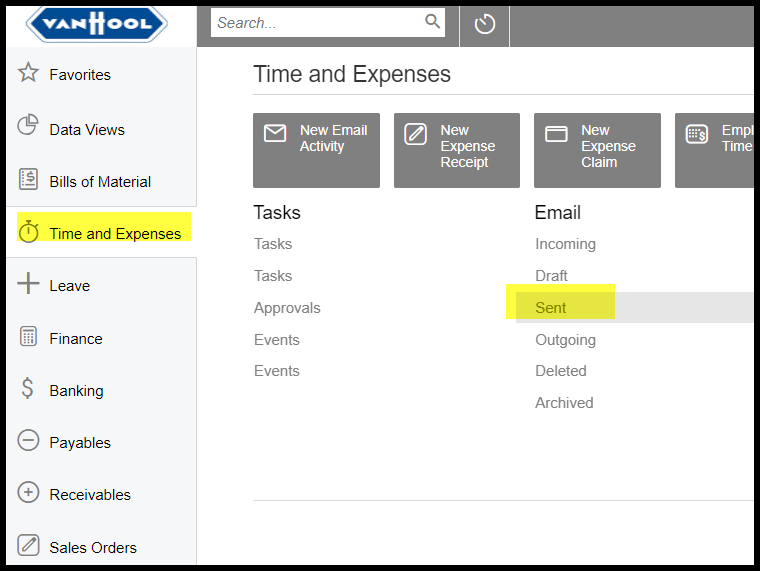Open the Sales Orders pencil icon
This screenshot has width=760, height=571.
pyautogui.click(x=28, y=546)
